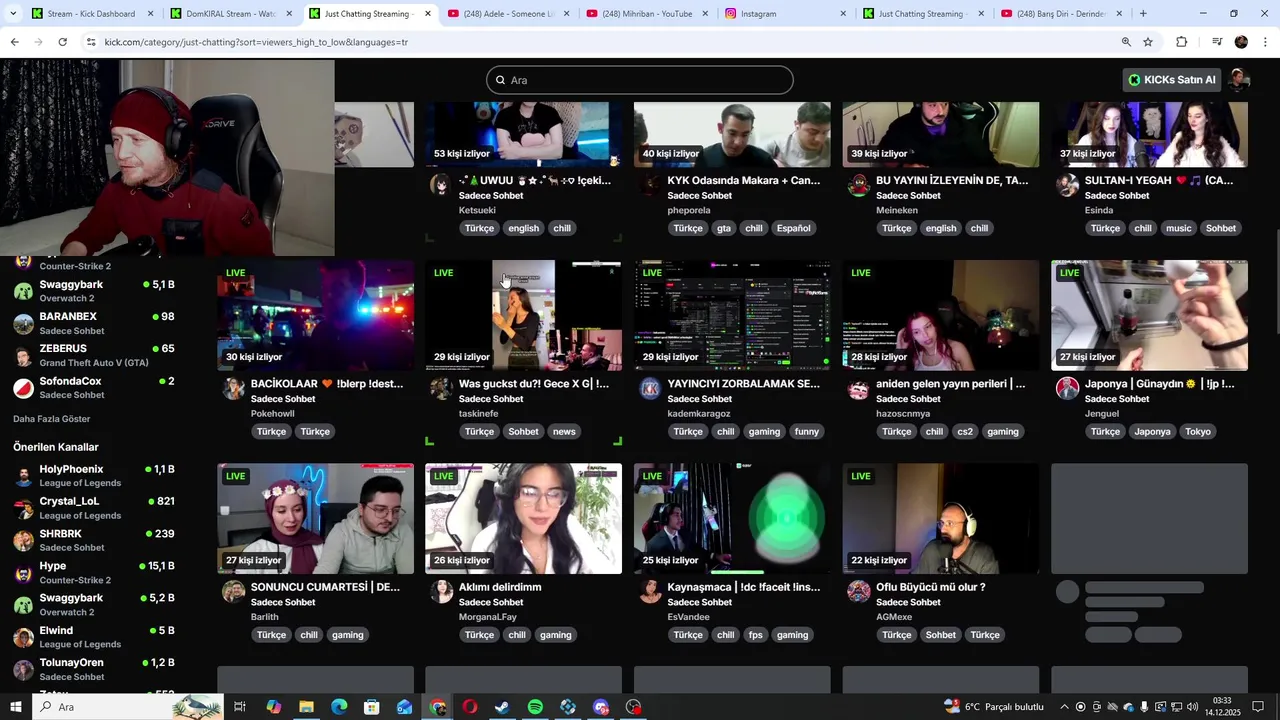Open Oflu Büyücü mü olur stream thumbnail

[x=941, y=519]
